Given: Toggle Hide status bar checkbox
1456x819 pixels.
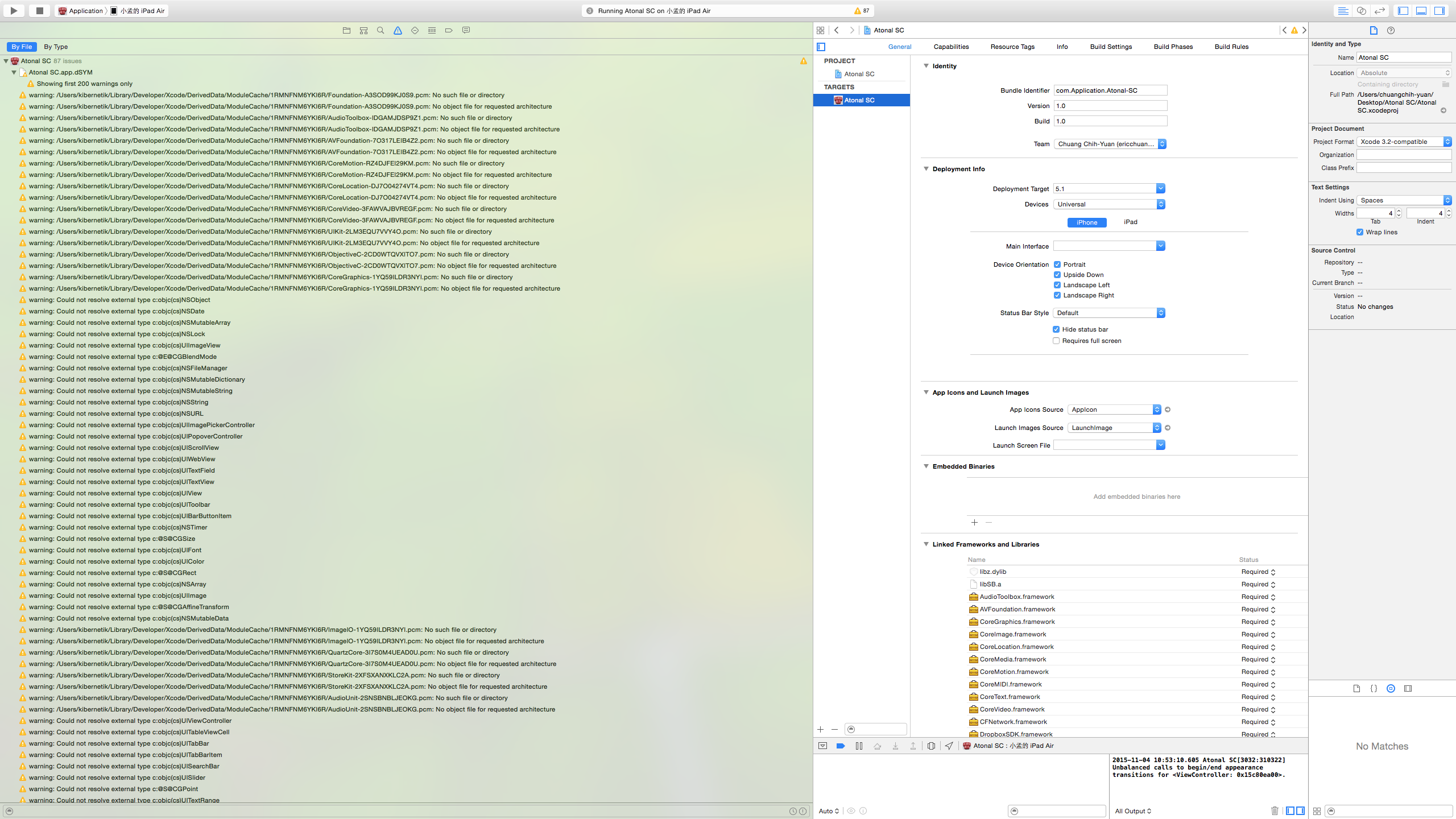Looking at the screenshot, I should [1056, 329].
